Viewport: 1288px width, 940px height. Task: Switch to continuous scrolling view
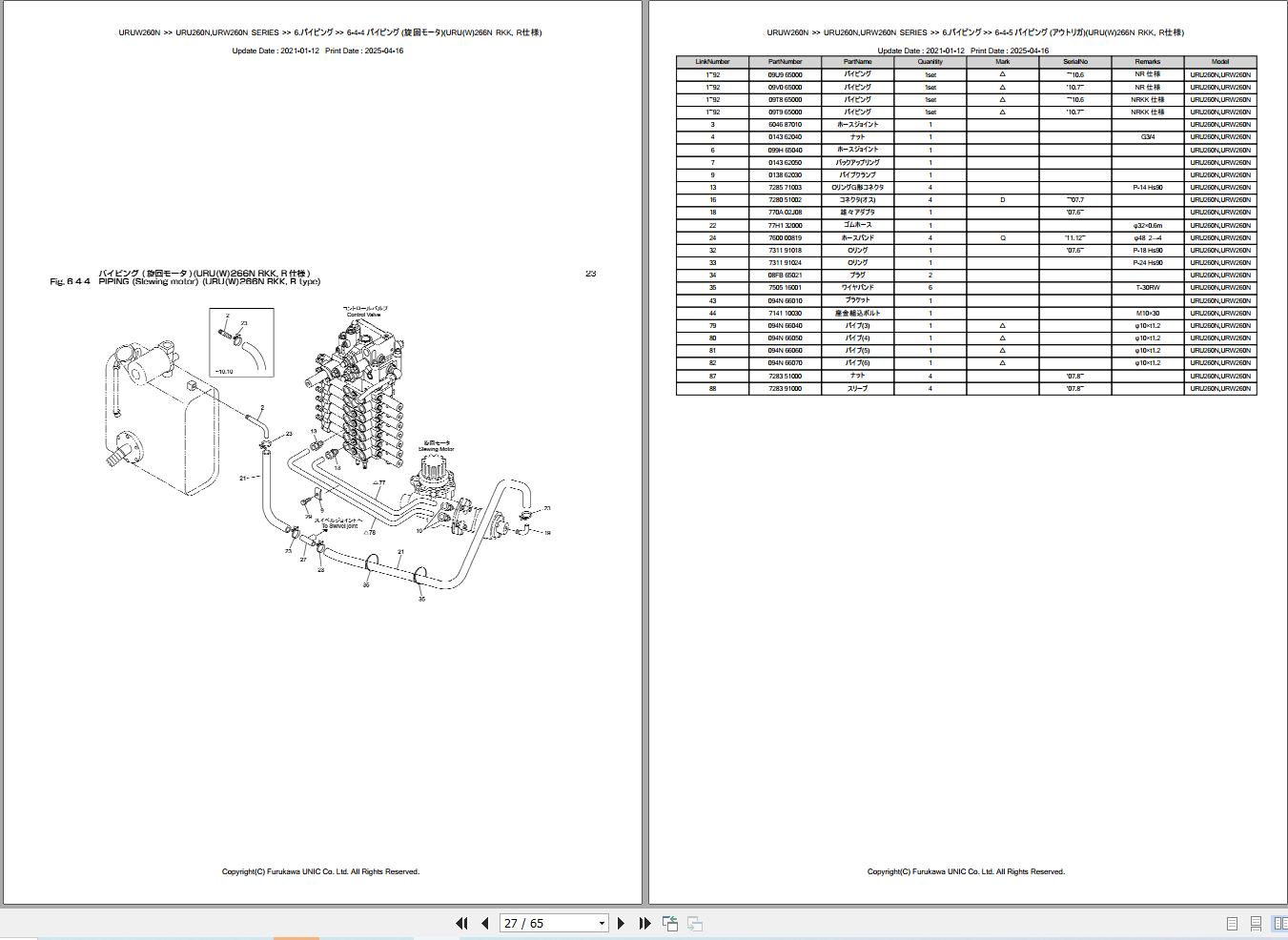[x=1256, y=924]
